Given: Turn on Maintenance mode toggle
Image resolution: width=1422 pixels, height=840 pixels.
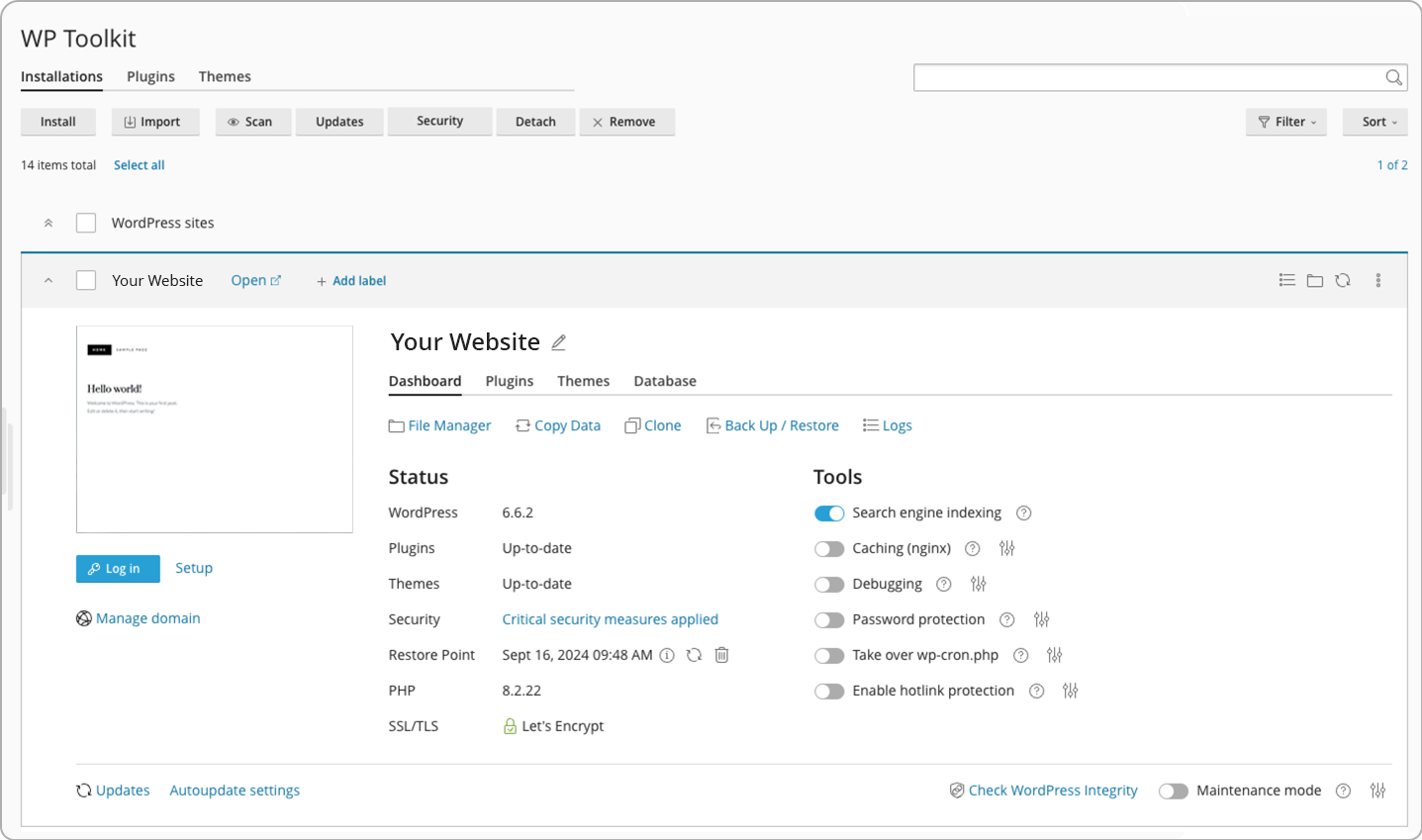Looking at the screenshot, I should click(1174, 792).
